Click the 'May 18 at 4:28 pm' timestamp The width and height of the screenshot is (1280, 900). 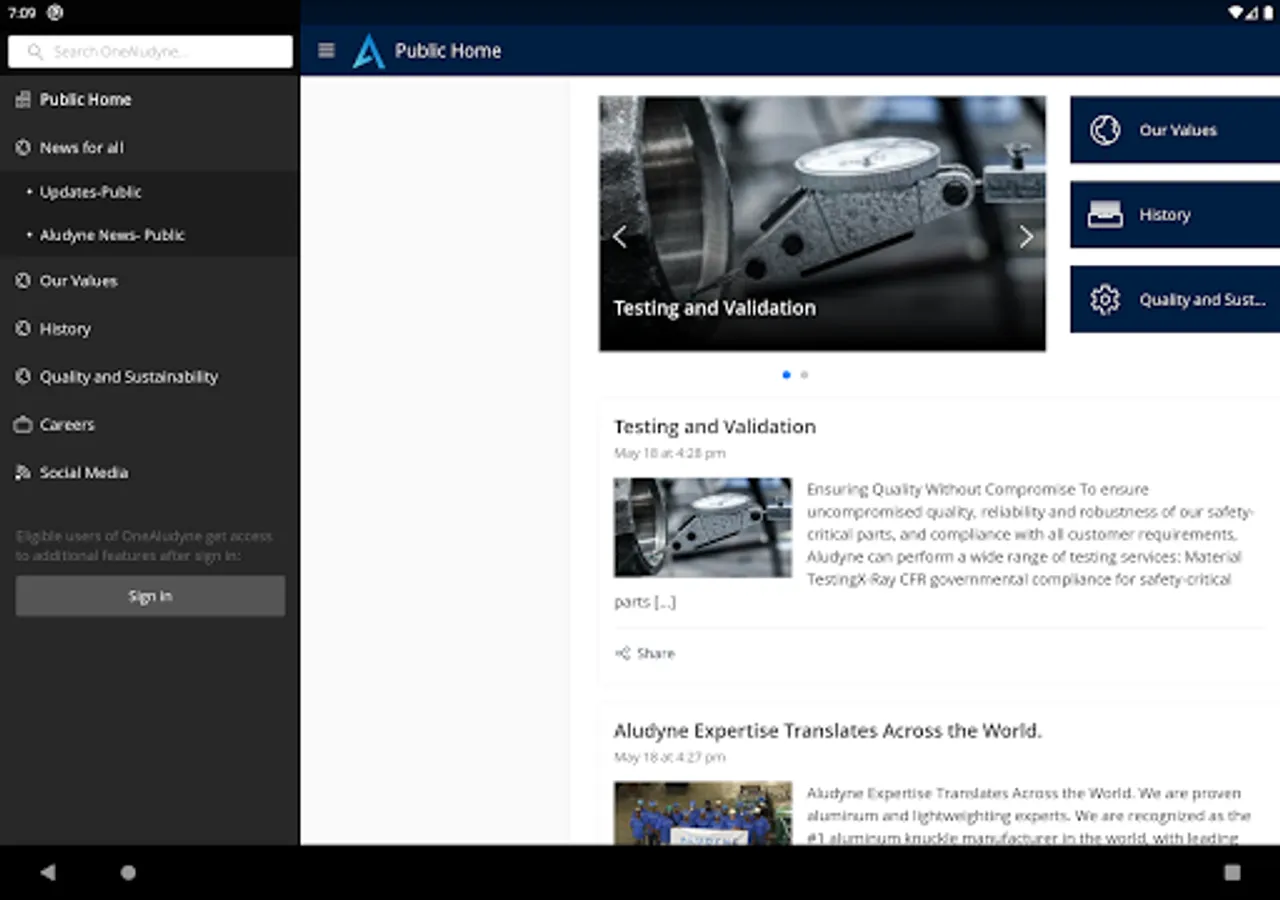click(x=670, y=453)
